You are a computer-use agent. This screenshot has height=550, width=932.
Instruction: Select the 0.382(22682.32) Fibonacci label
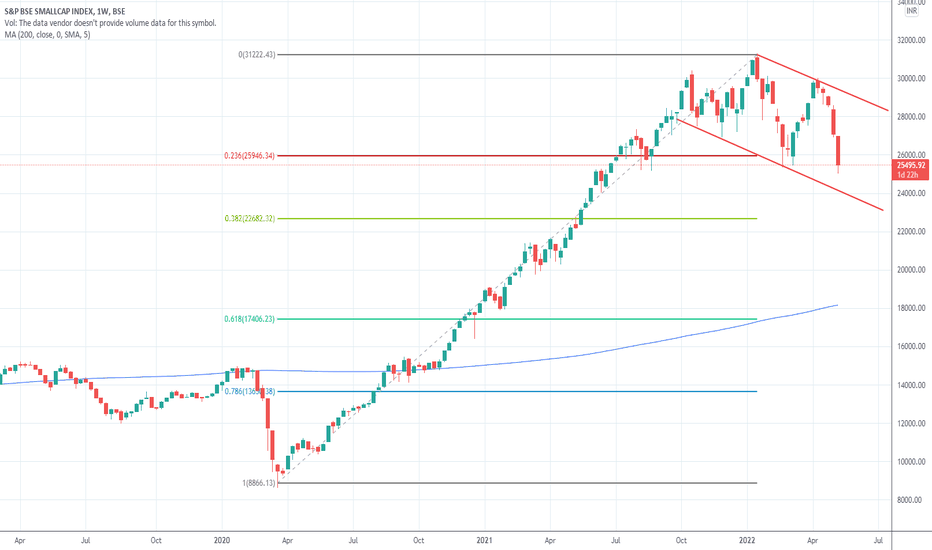coord(250,218)
